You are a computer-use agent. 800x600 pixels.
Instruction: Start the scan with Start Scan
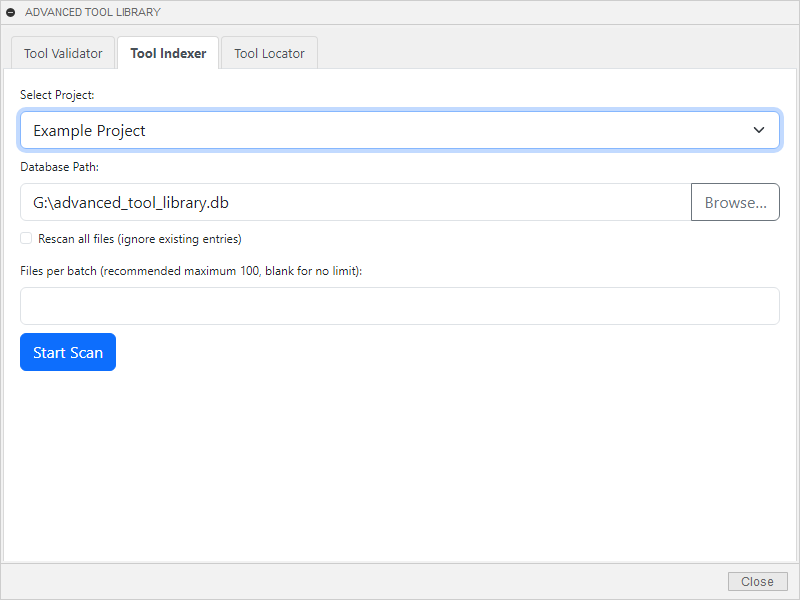click(x=68, y=352)
